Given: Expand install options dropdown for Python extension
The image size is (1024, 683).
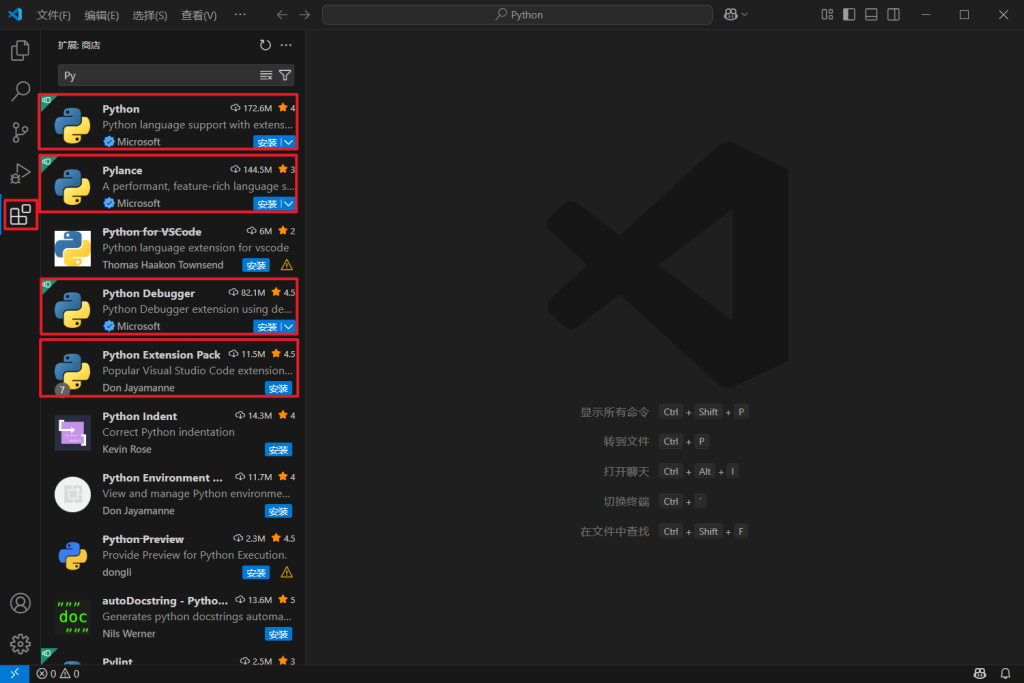Looking at the screenshot, I should [288, 142].
